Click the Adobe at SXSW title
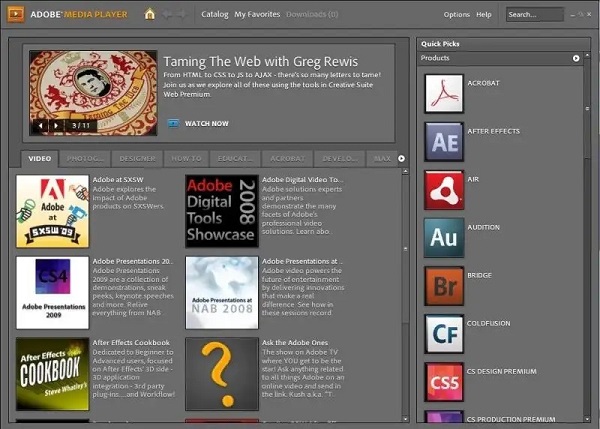This screenshot has height=429, width=600. pos(118,179)
